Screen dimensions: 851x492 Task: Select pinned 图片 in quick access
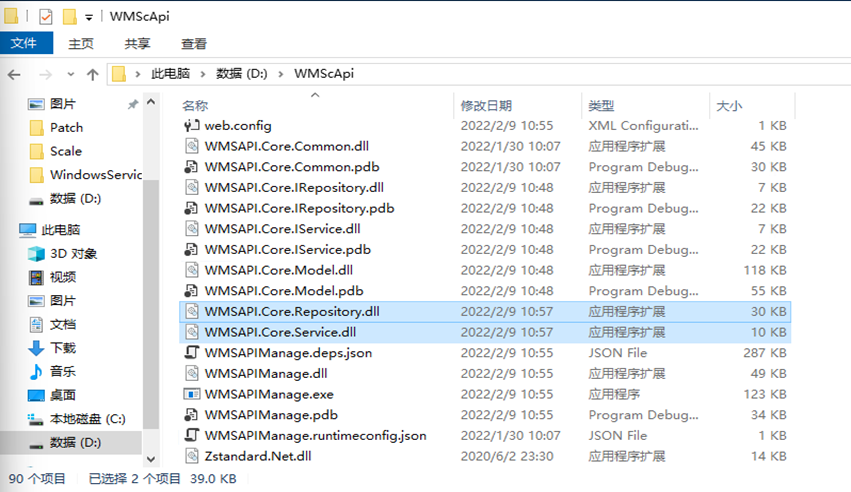(x=63, y=104)
